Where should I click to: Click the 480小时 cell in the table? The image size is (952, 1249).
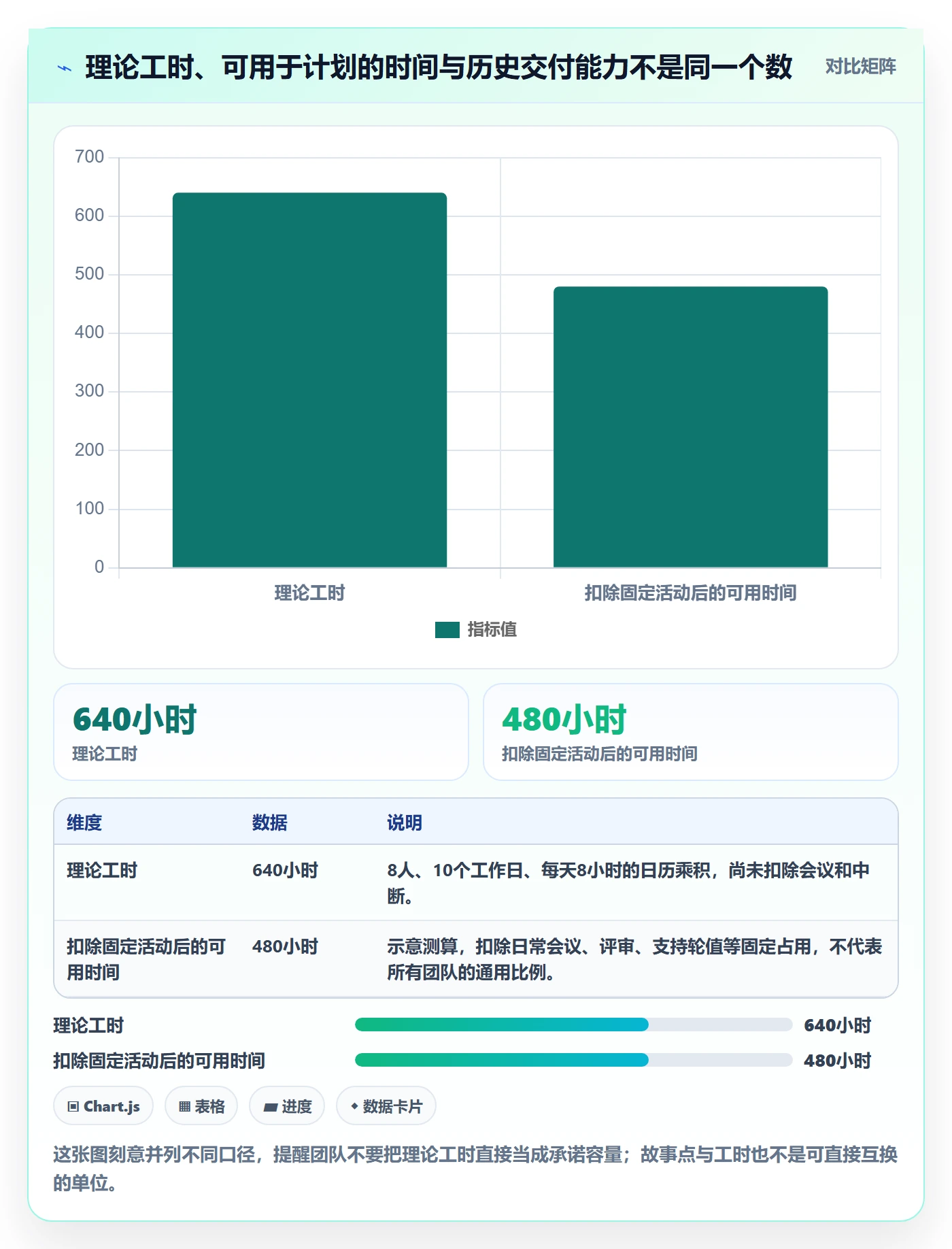[x=285, y=946]
